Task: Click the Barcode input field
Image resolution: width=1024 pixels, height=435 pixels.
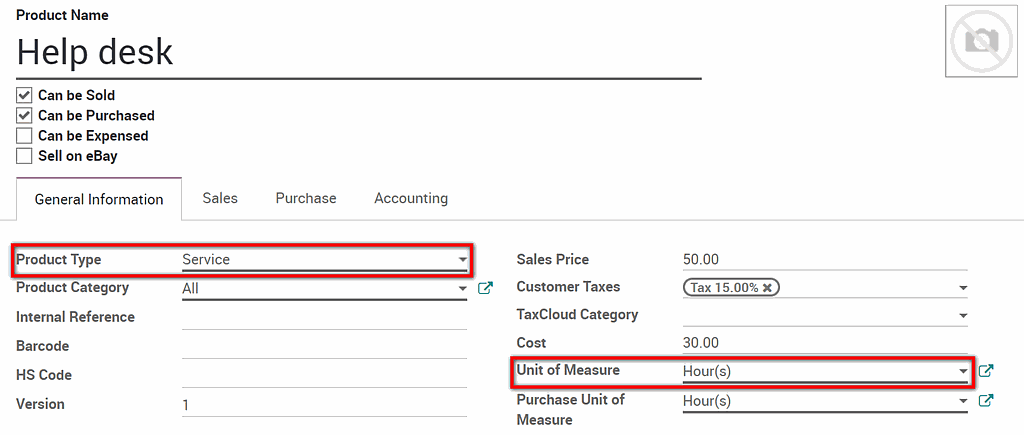Action: coord(324,346)
